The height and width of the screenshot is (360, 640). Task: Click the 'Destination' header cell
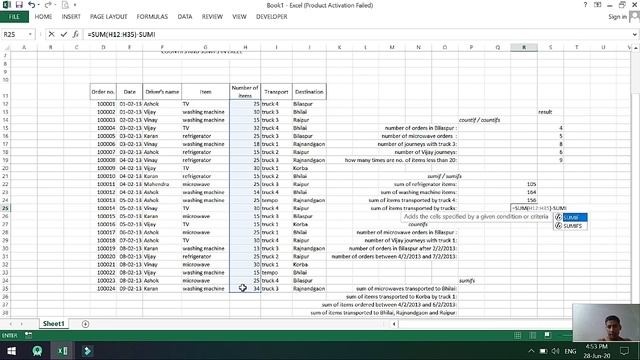tap(309, 92)
